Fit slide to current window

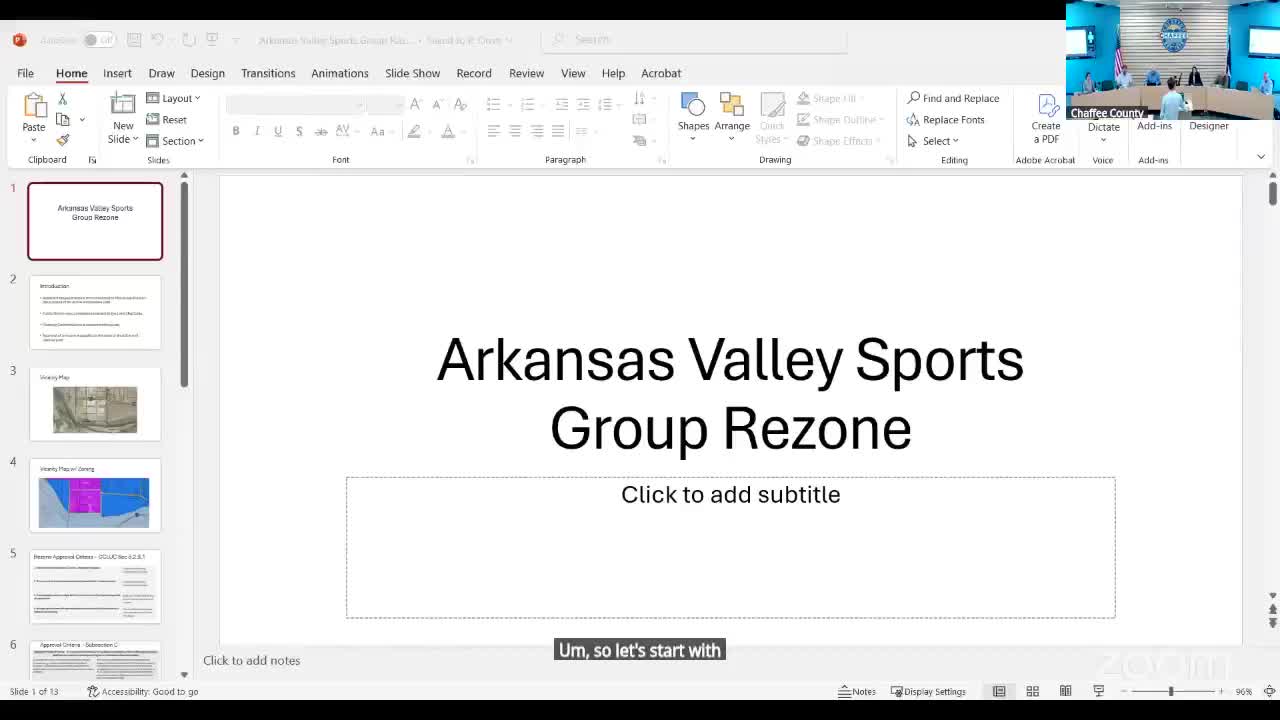pos(1270,691)
